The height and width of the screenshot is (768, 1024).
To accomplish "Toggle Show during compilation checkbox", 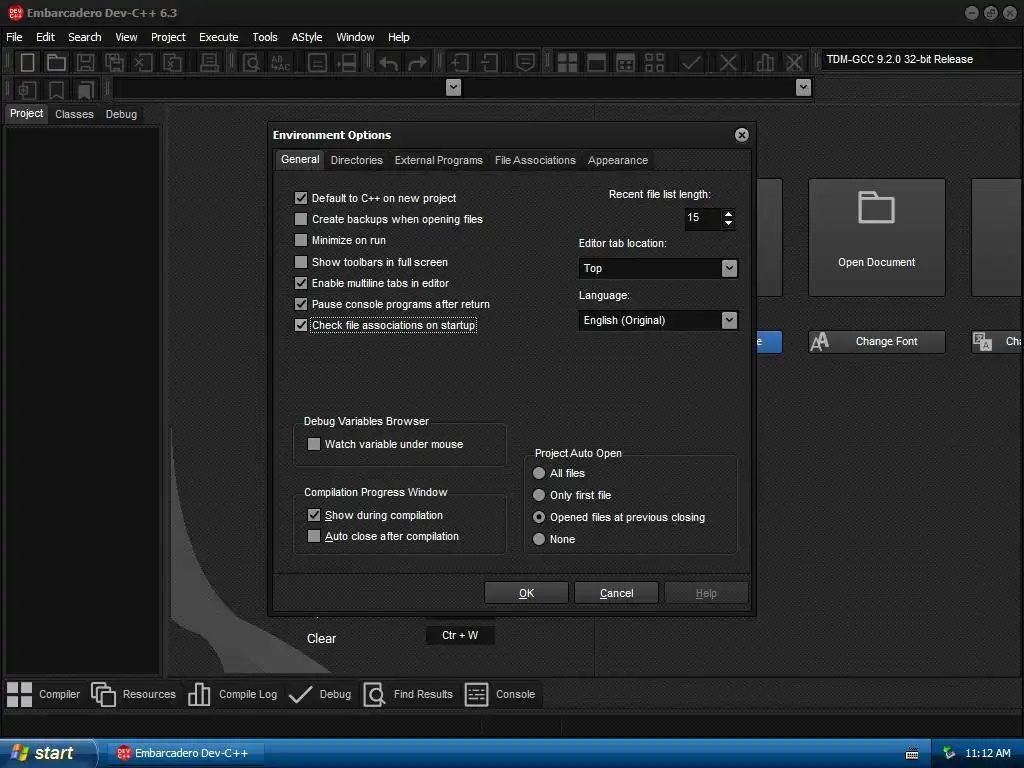I will point(313,515).
